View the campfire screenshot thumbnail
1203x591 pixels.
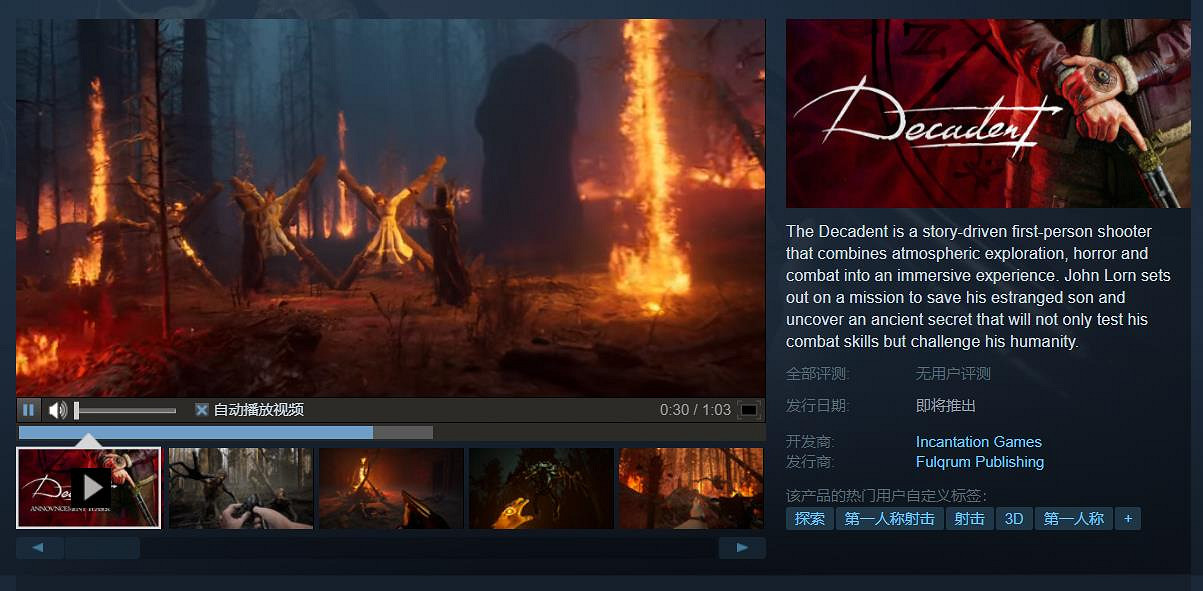[391, 488]
